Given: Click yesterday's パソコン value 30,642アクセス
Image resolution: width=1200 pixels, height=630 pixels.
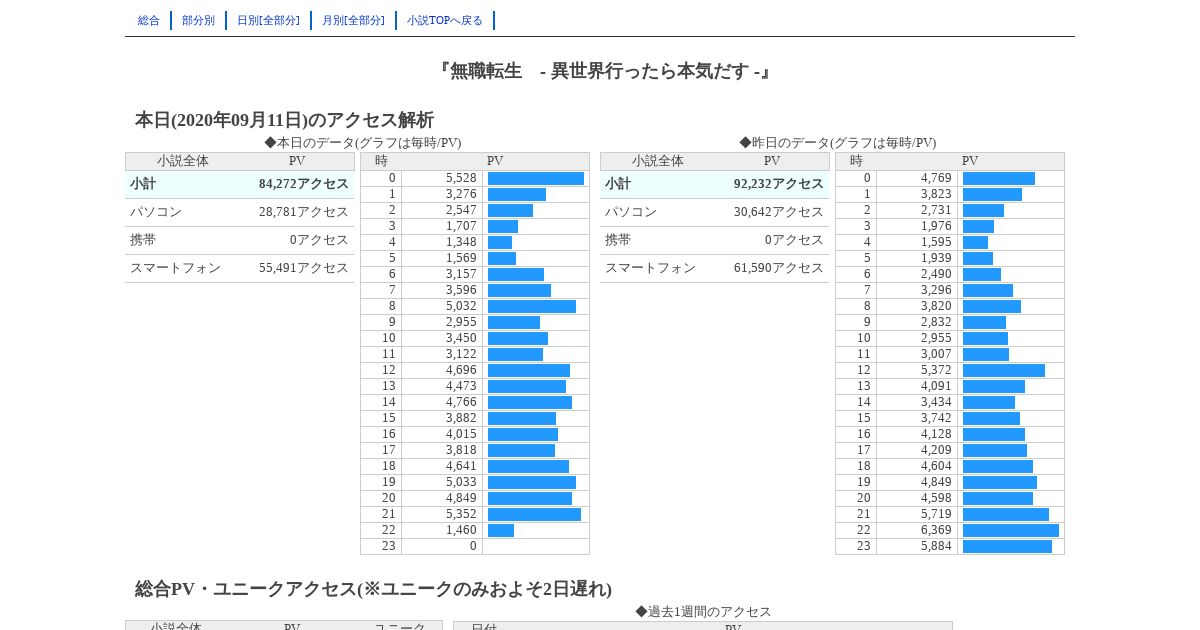Looking at the screenshot, I should tap(779, 212).
